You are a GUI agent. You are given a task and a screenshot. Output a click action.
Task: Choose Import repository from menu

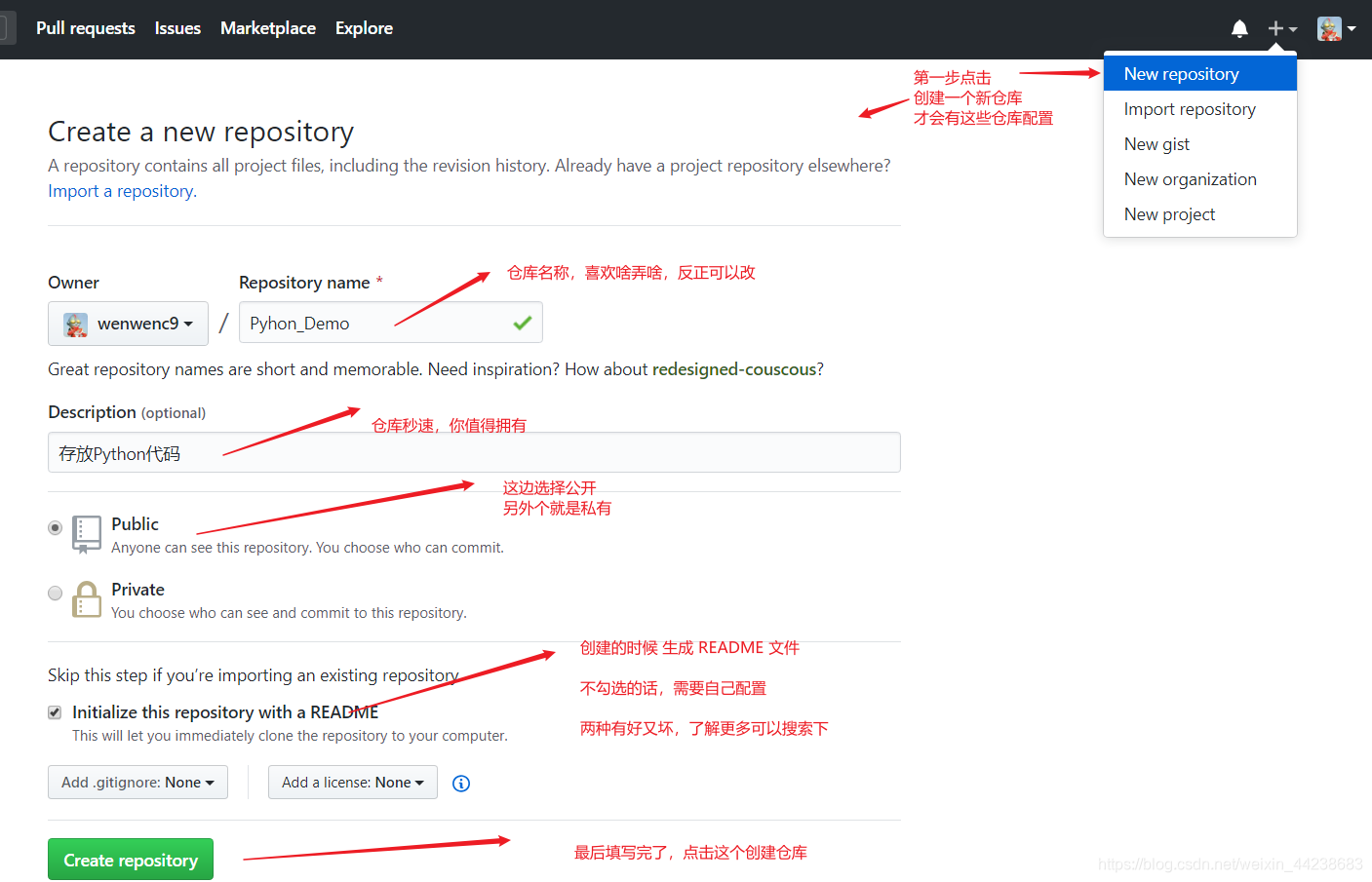click(1200, 109)
